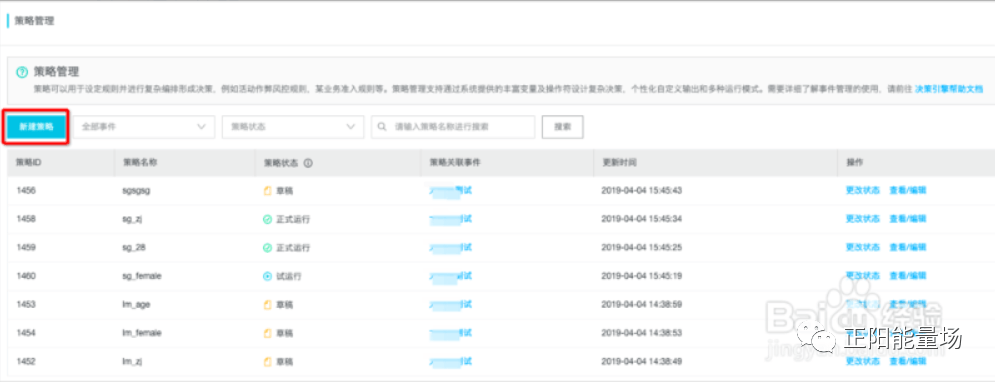Image resolution: width=995 pixels, height=382 pixels.
Task: Click timestamp 2019-04-04 15:45:34
Action: [642, 220]
